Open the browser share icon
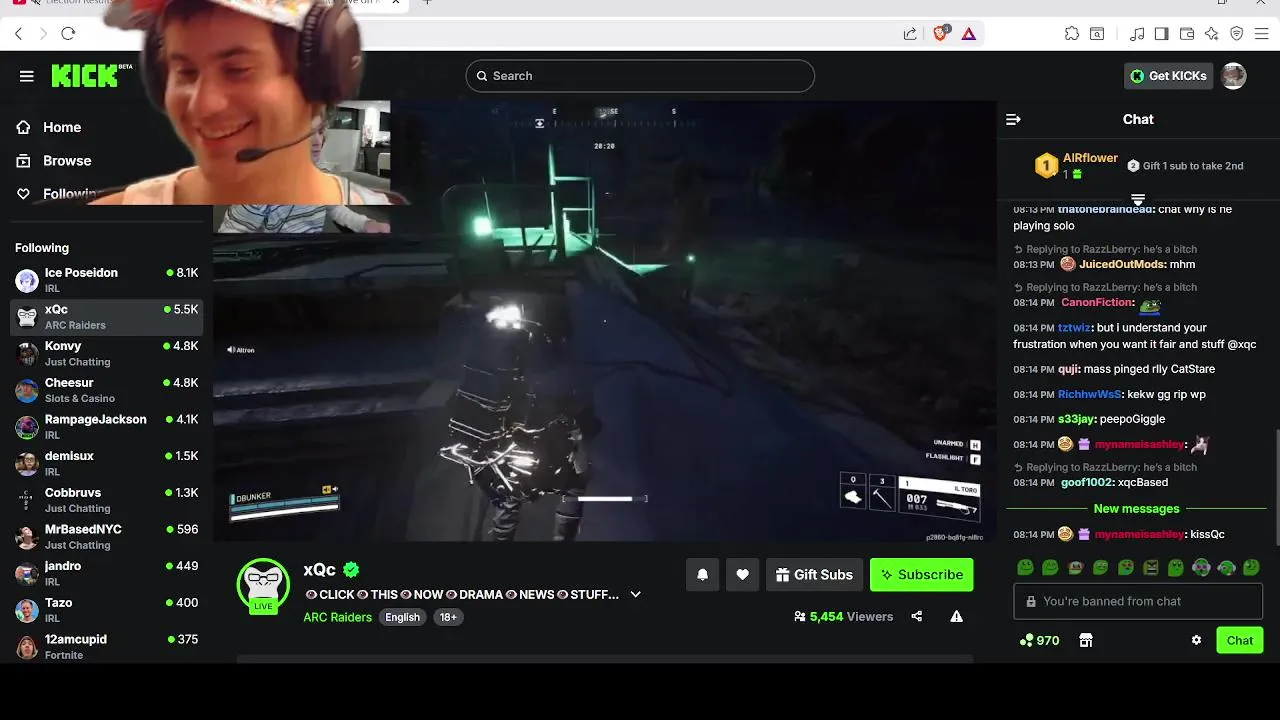The image size is (1280, 720). tap(910, 34)
